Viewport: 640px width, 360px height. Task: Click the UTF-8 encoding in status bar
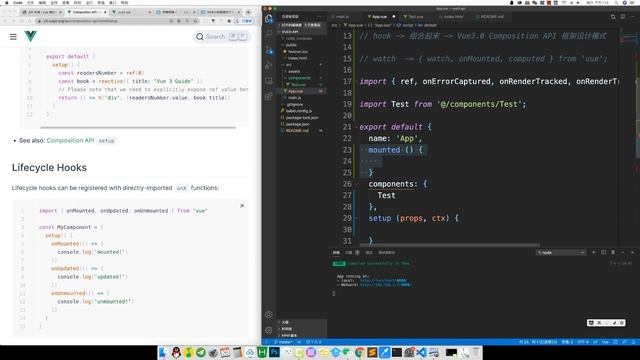[x=583, y=342]
